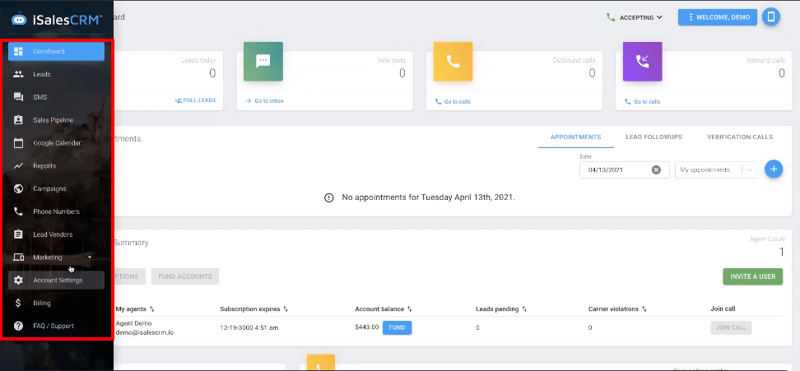Screen dimensions: 800x371
Task: Click the green New texts message tile
Action: pyautogui.click(x=263, y=61)
